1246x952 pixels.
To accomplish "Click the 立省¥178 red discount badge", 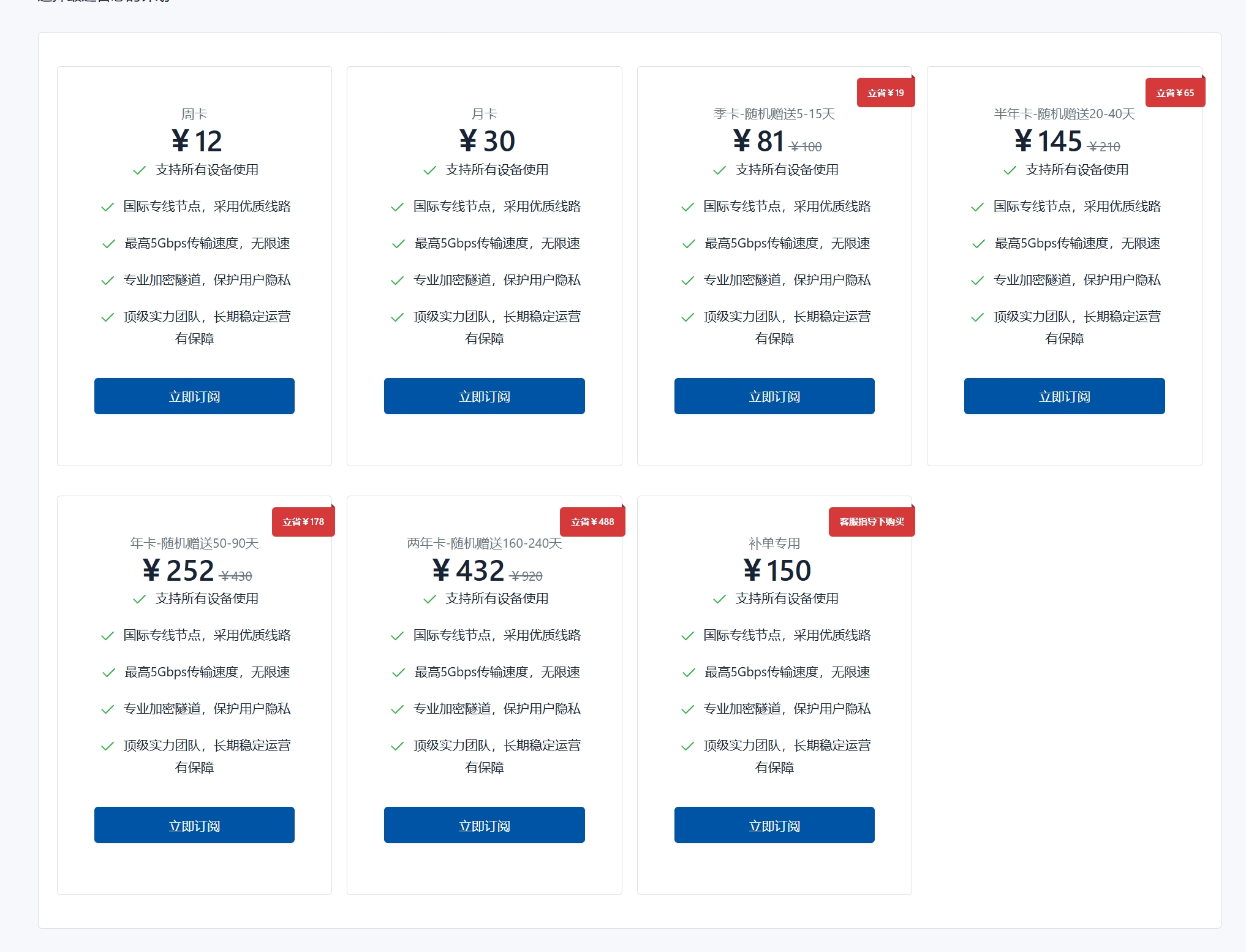I will pyautogui.click(x=303, y=522).
